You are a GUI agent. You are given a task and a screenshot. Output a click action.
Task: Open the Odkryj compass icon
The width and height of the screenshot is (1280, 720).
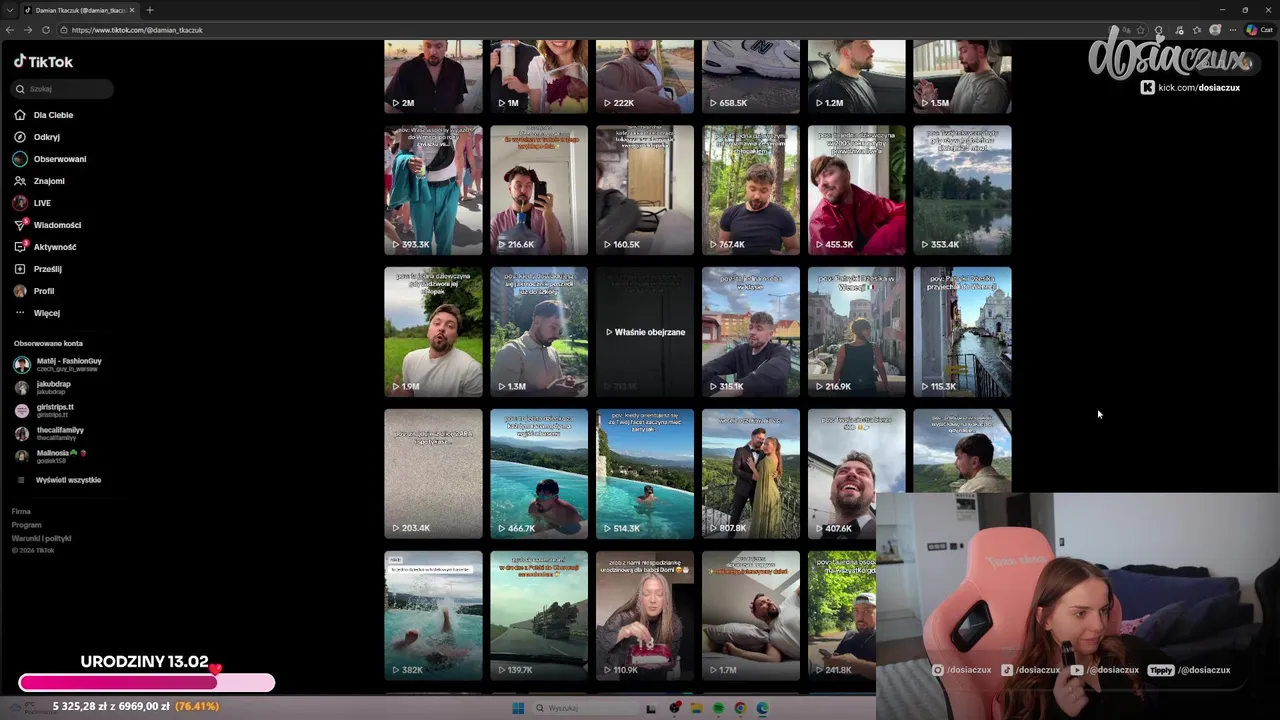pos(20,137)
